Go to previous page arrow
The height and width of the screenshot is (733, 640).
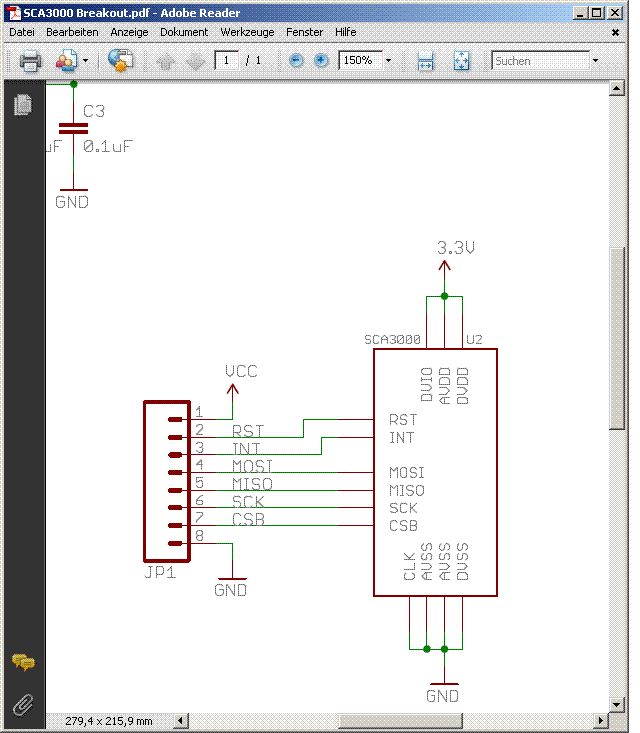(165, 61)
